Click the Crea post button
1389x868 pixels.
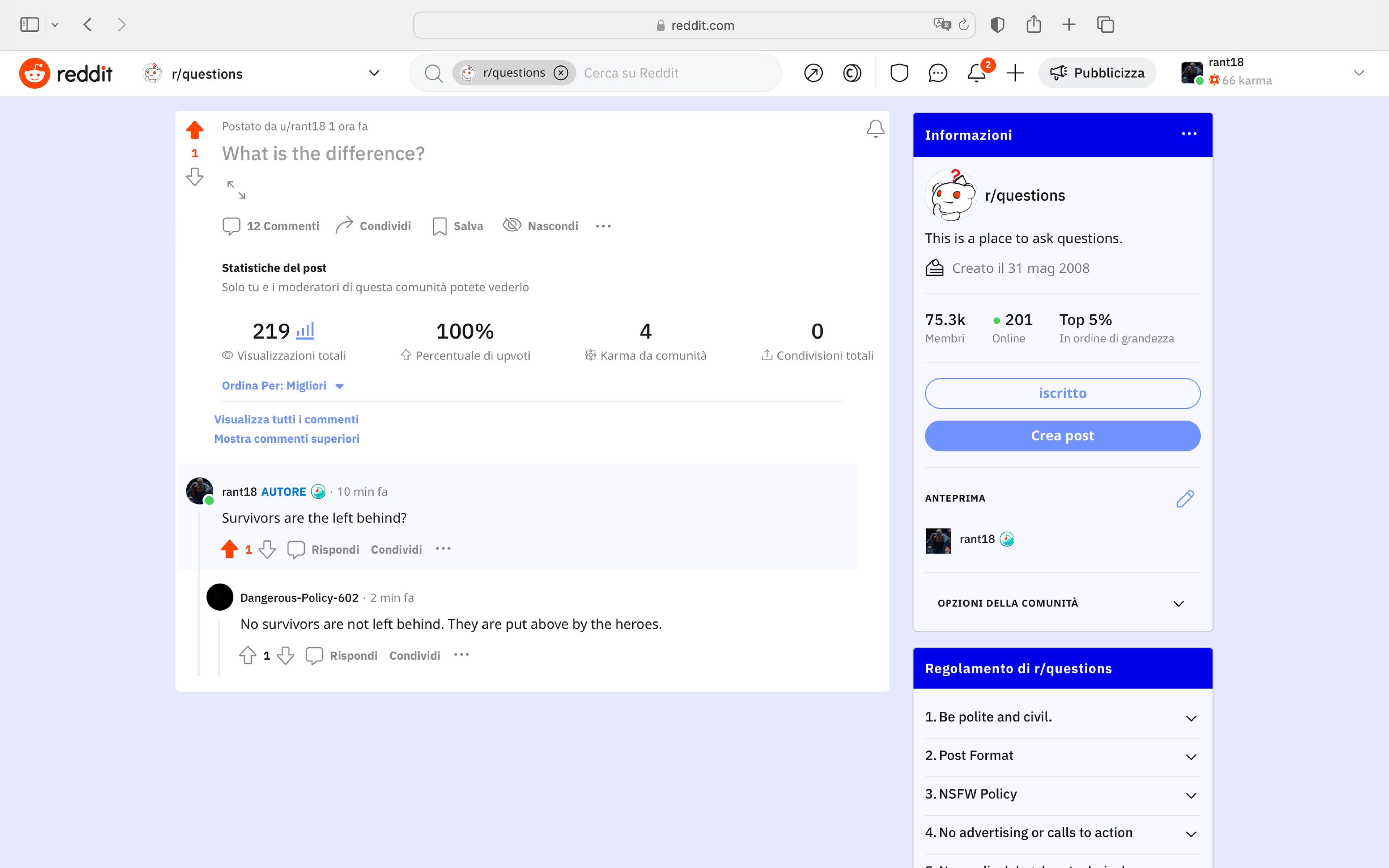(1062, 436)
